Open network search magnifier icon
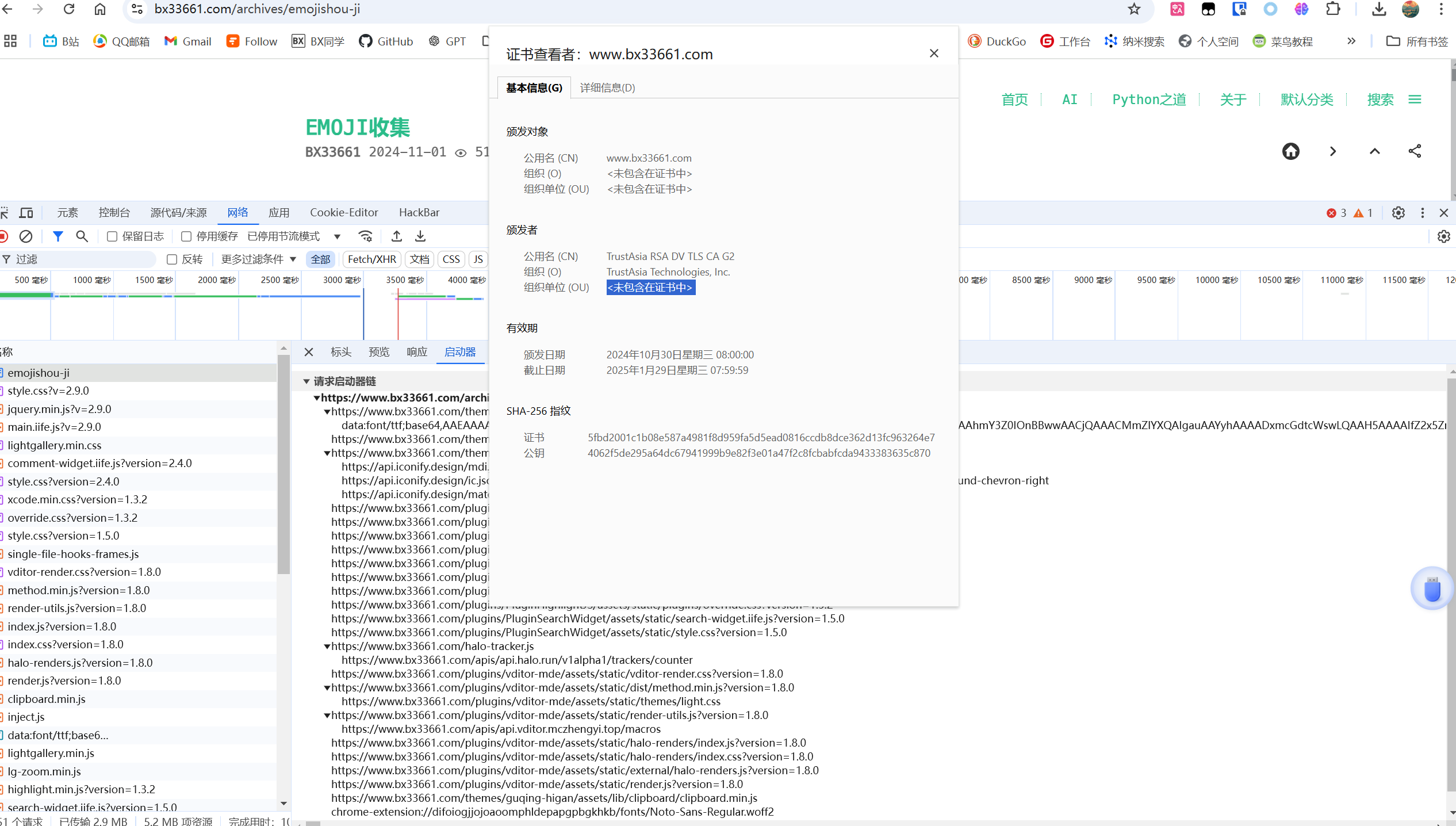This screenshot has width=1456, height=826. [82, 236]
